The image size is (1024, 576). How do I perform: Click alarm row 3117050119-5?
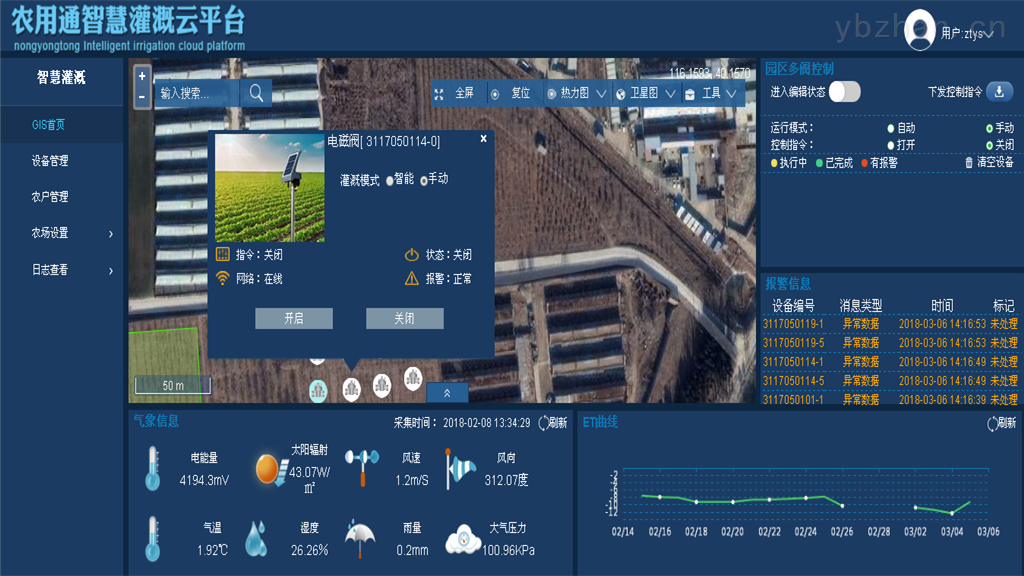890,343
